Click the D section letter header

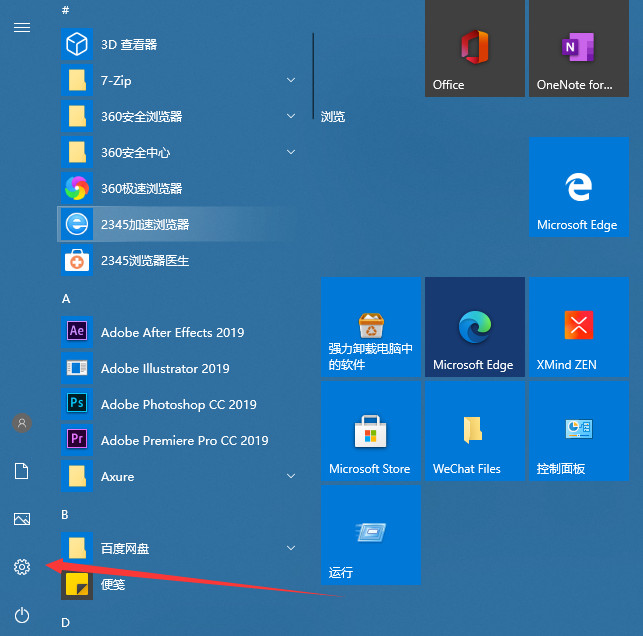pyautogui.click(x=65, y=623)
